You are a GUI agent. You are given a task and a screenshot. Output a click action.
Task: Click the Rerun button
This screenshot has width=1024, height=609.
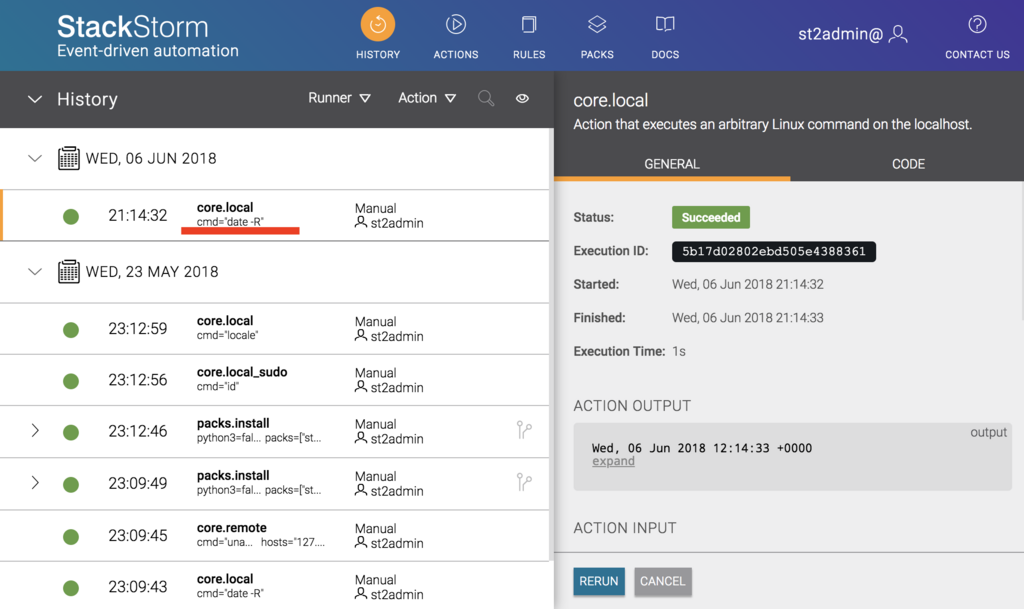pyautogui.click(x=599, y=581)
